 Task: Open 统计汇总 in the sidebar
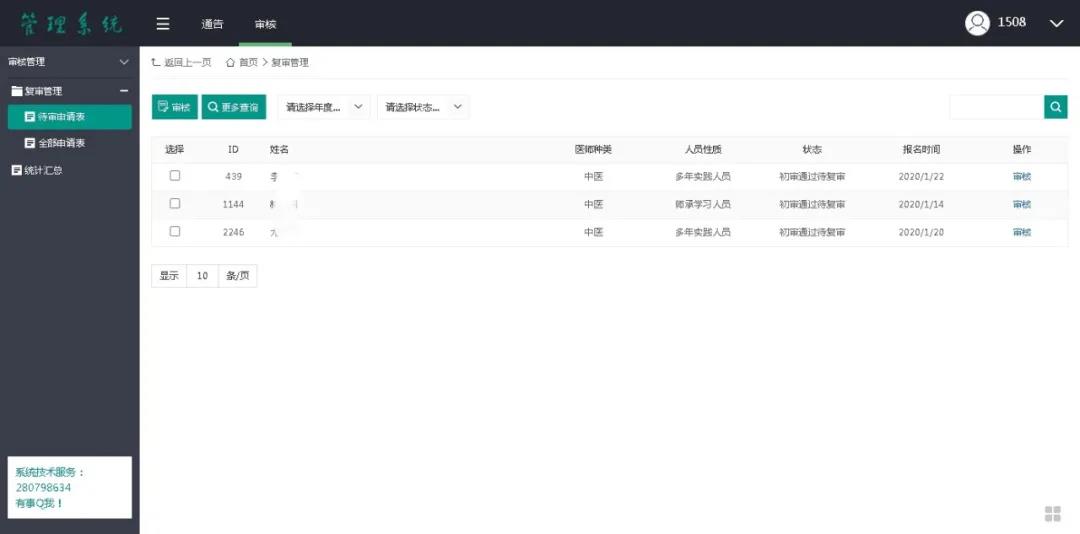[42, 170]
